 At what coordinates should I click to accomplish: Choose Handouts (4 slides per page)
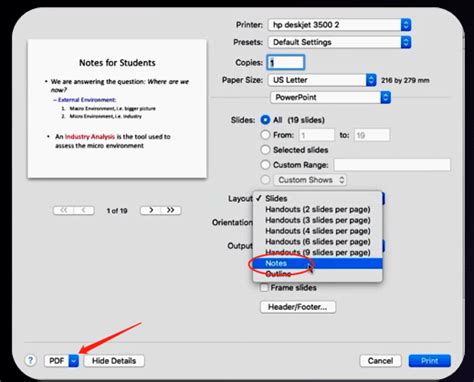click(x=318, y=231)
